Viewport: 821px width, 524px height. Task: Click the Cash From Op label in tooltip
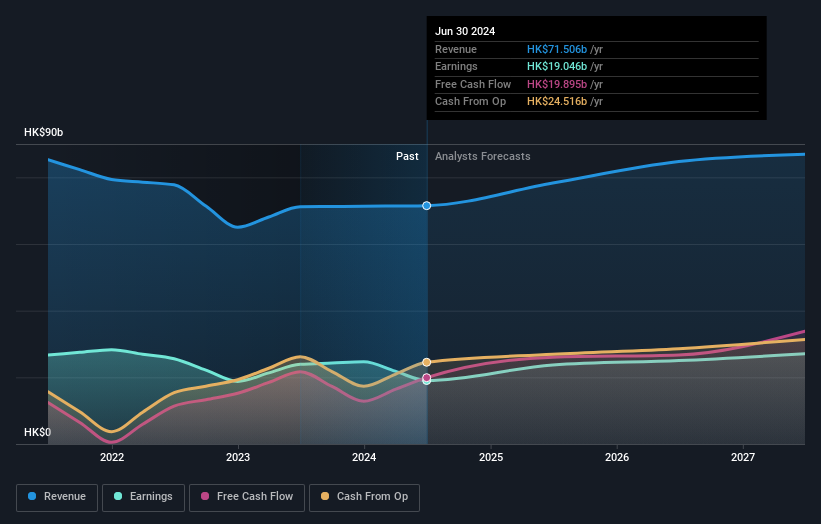(470, 102)
